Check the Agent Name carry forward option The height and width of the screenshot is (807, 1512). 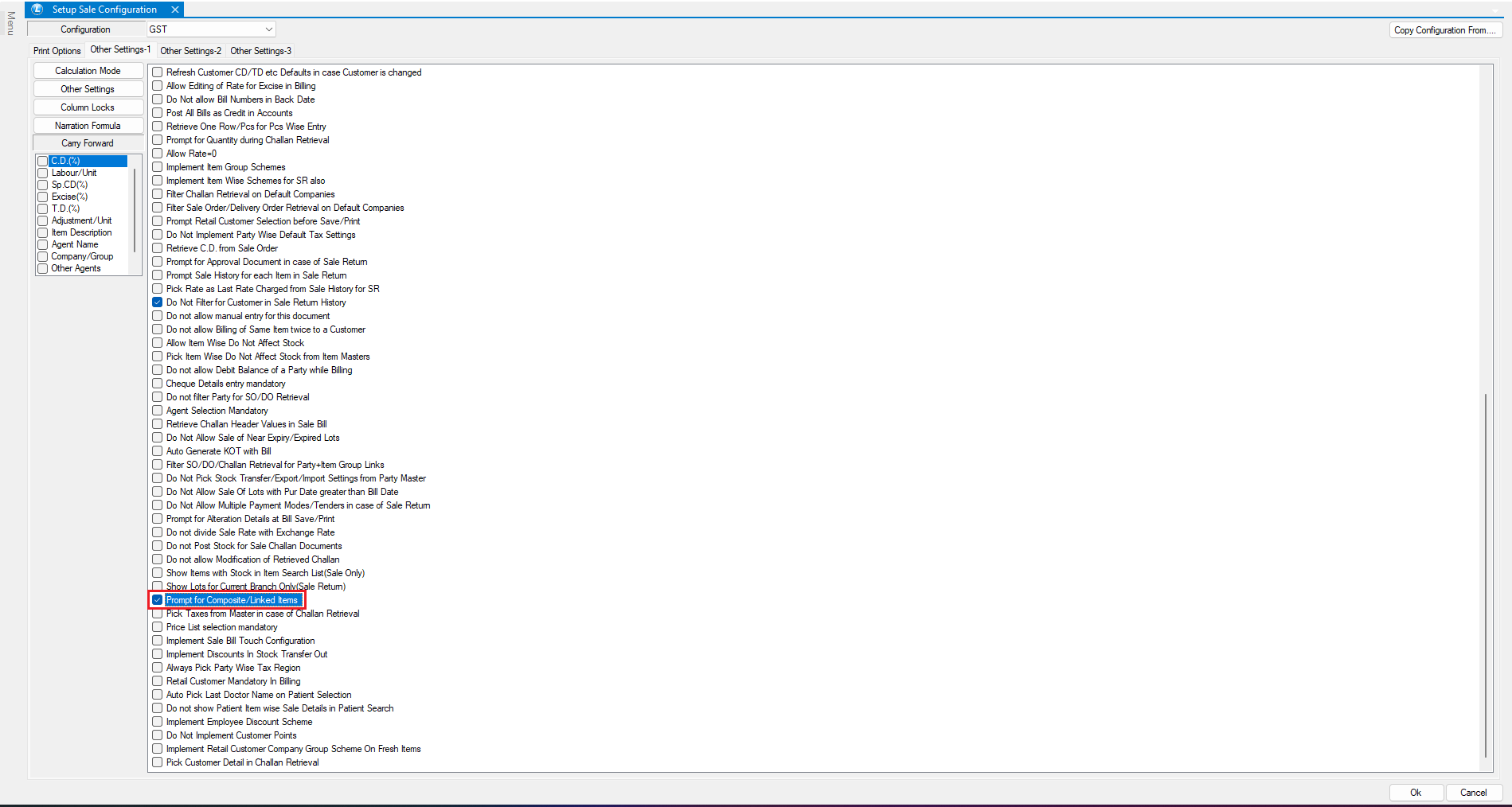[x=43, y=245]
